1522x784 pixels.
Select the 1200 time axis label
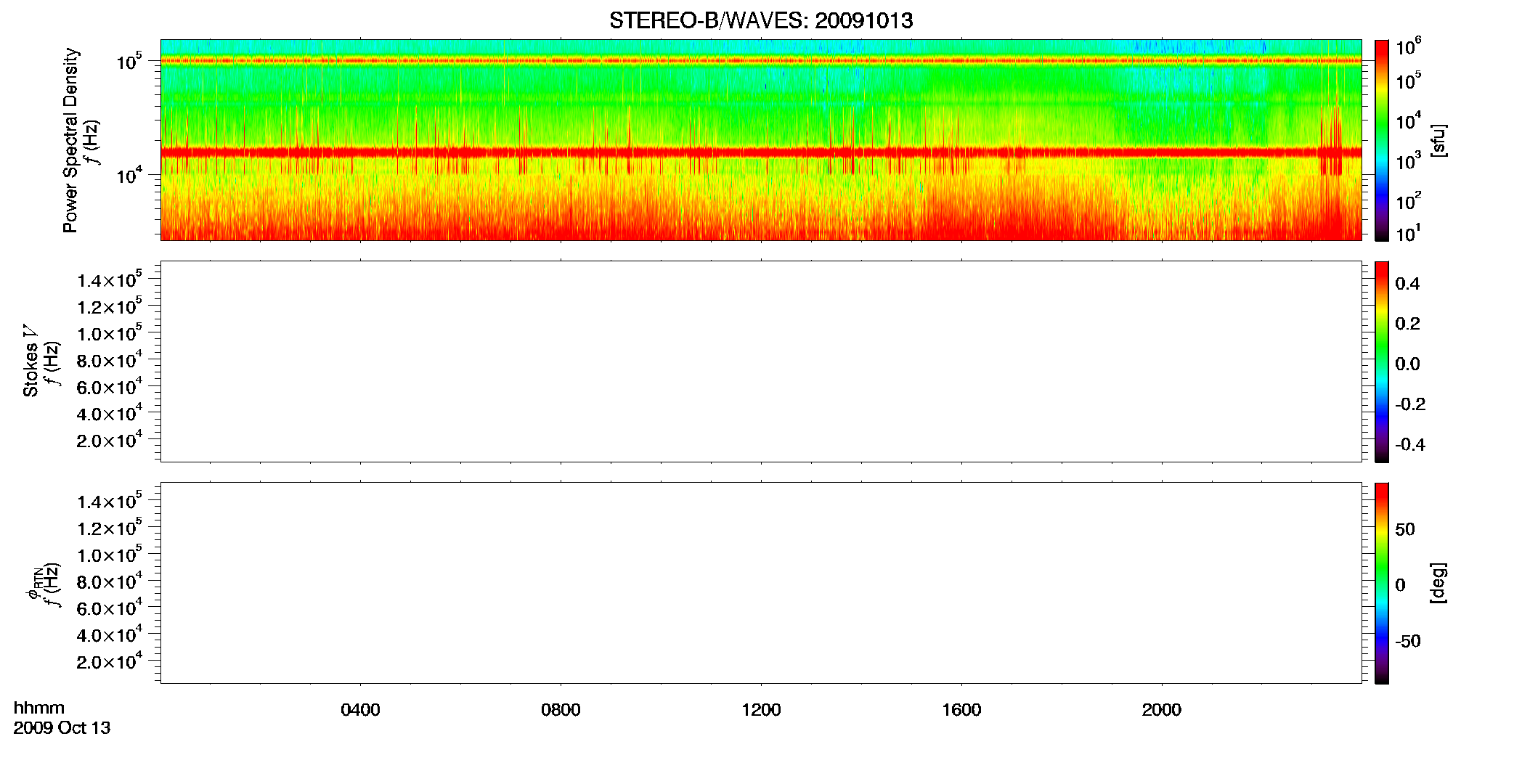coord(761,710)
